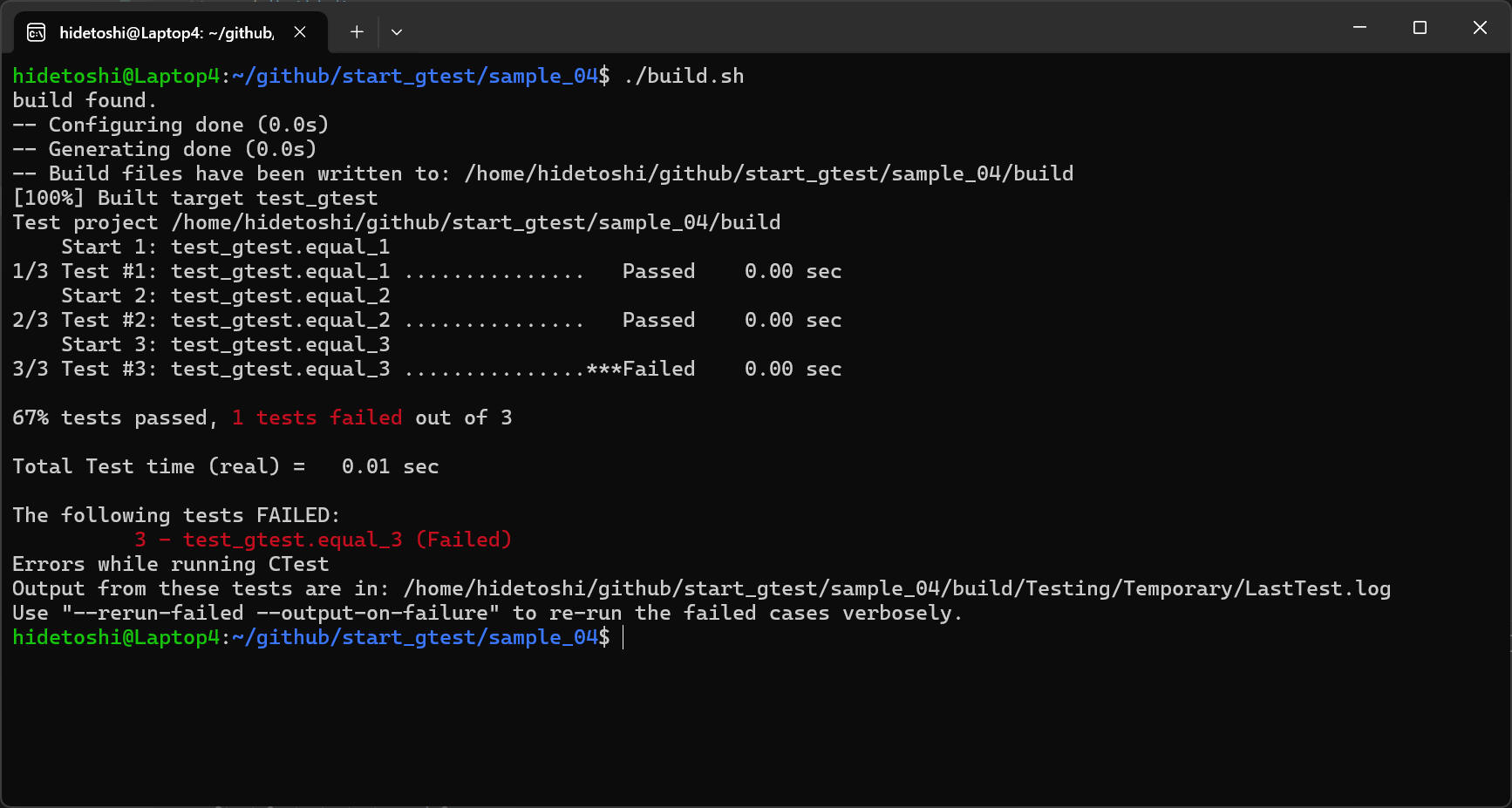1512x808 pixels.
Task: Click '[100%] Built target test_gtest' line
Action: click(x=195, y=198)
